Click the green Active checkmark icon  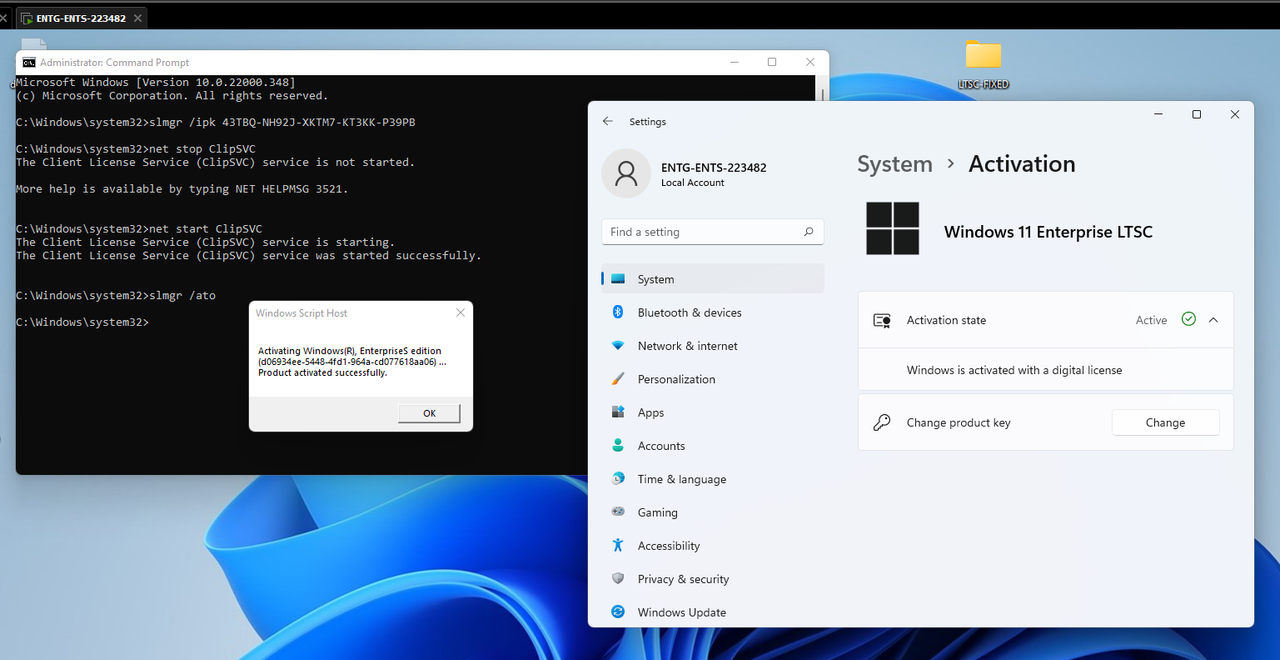click(1188, 320)
